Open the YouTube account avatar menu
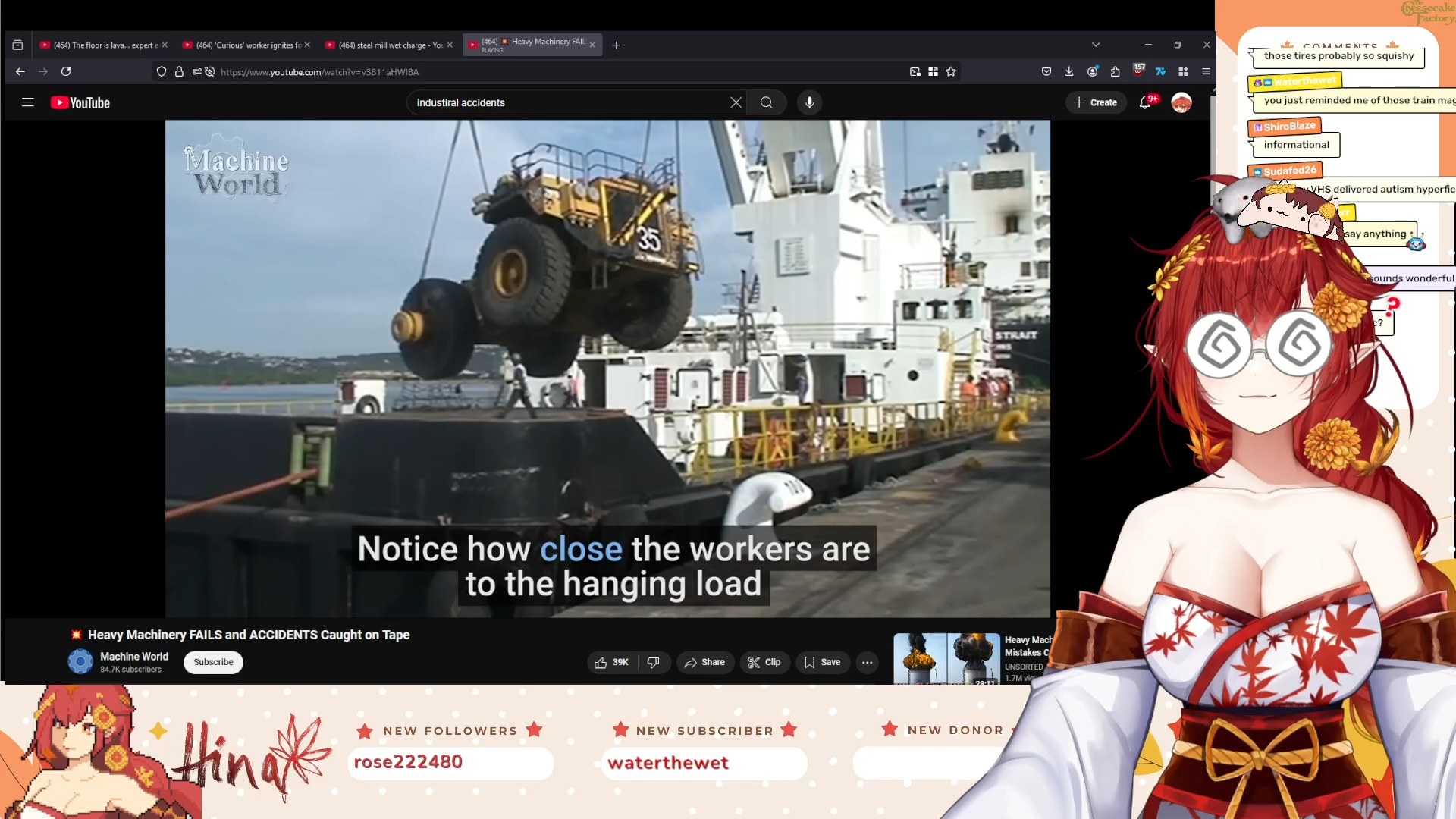1456x819 pixels. point(1181,102)
